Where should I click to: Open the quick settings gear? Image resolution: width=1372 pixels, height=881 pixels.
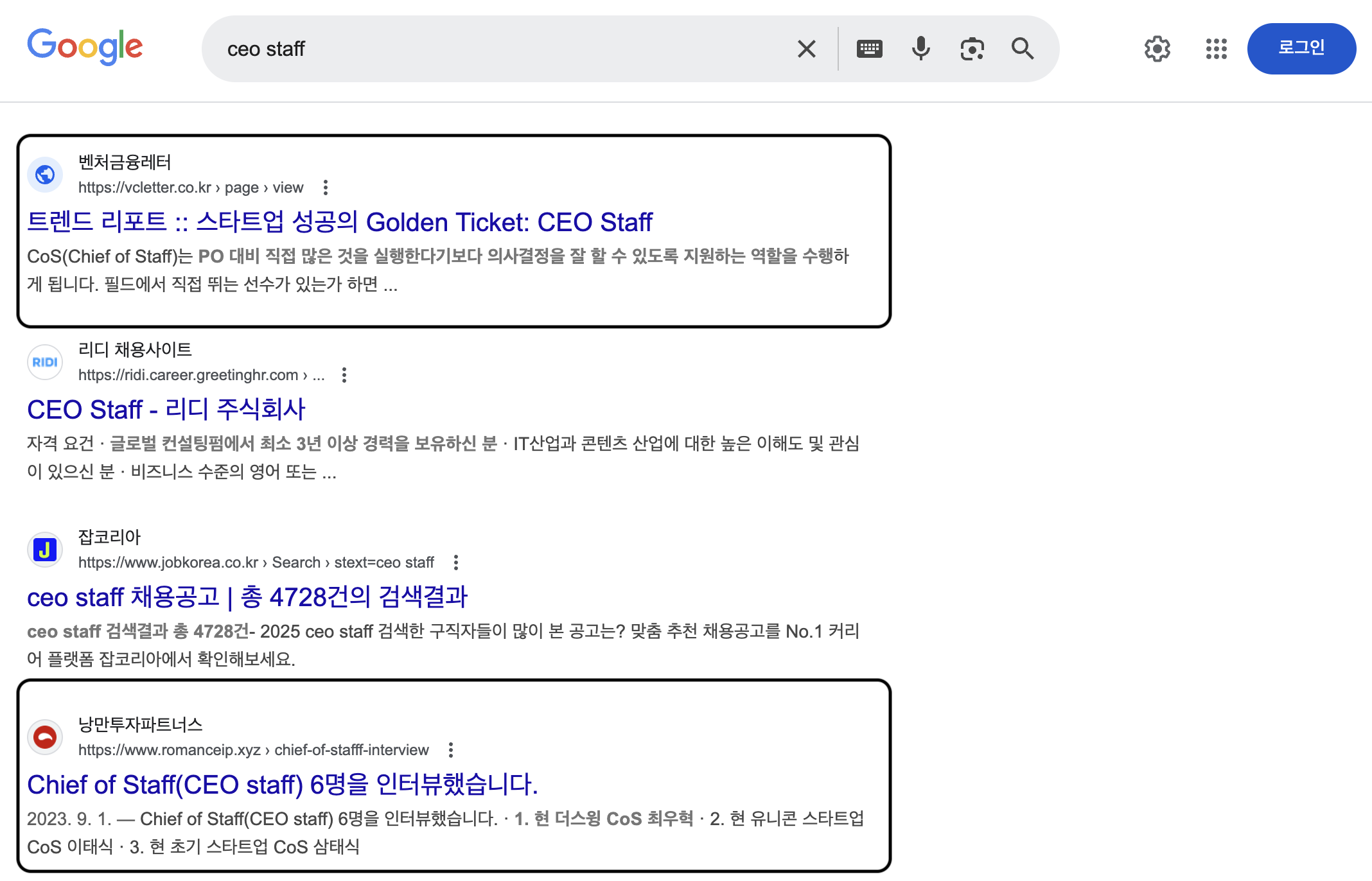(1157, 49)
